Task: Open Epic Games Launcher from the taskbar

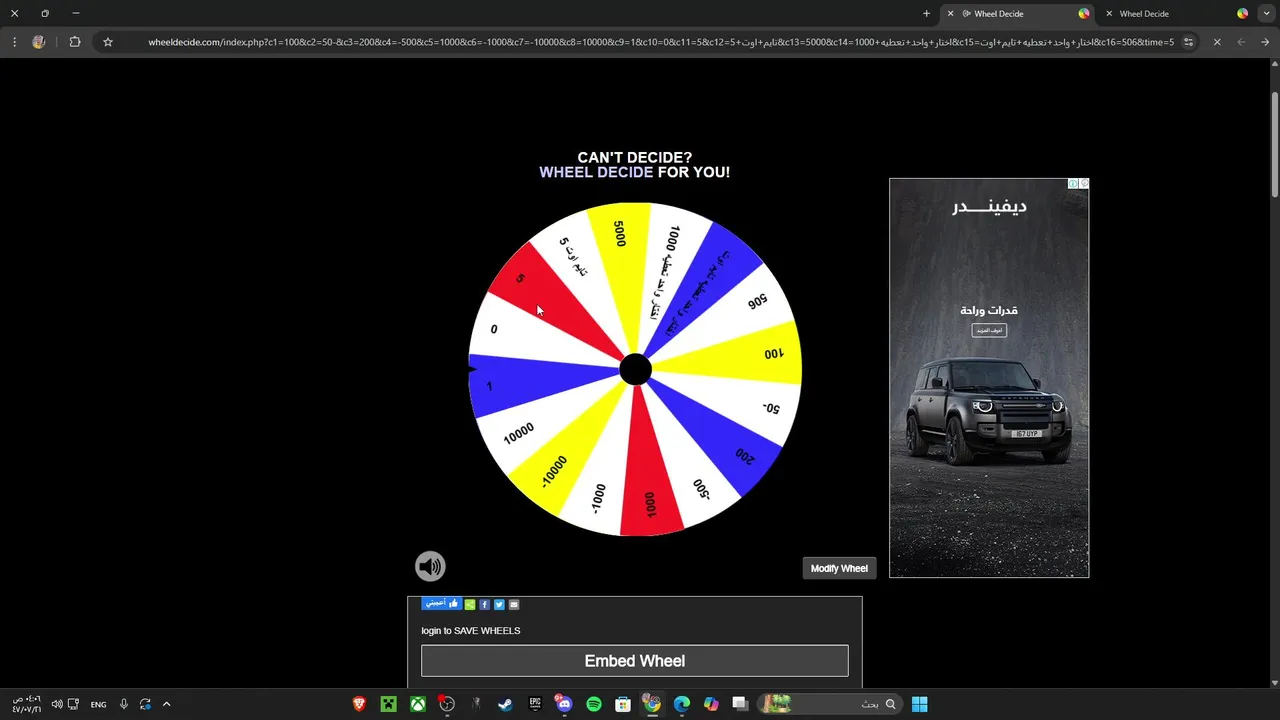Action: (x=535, y=704)
